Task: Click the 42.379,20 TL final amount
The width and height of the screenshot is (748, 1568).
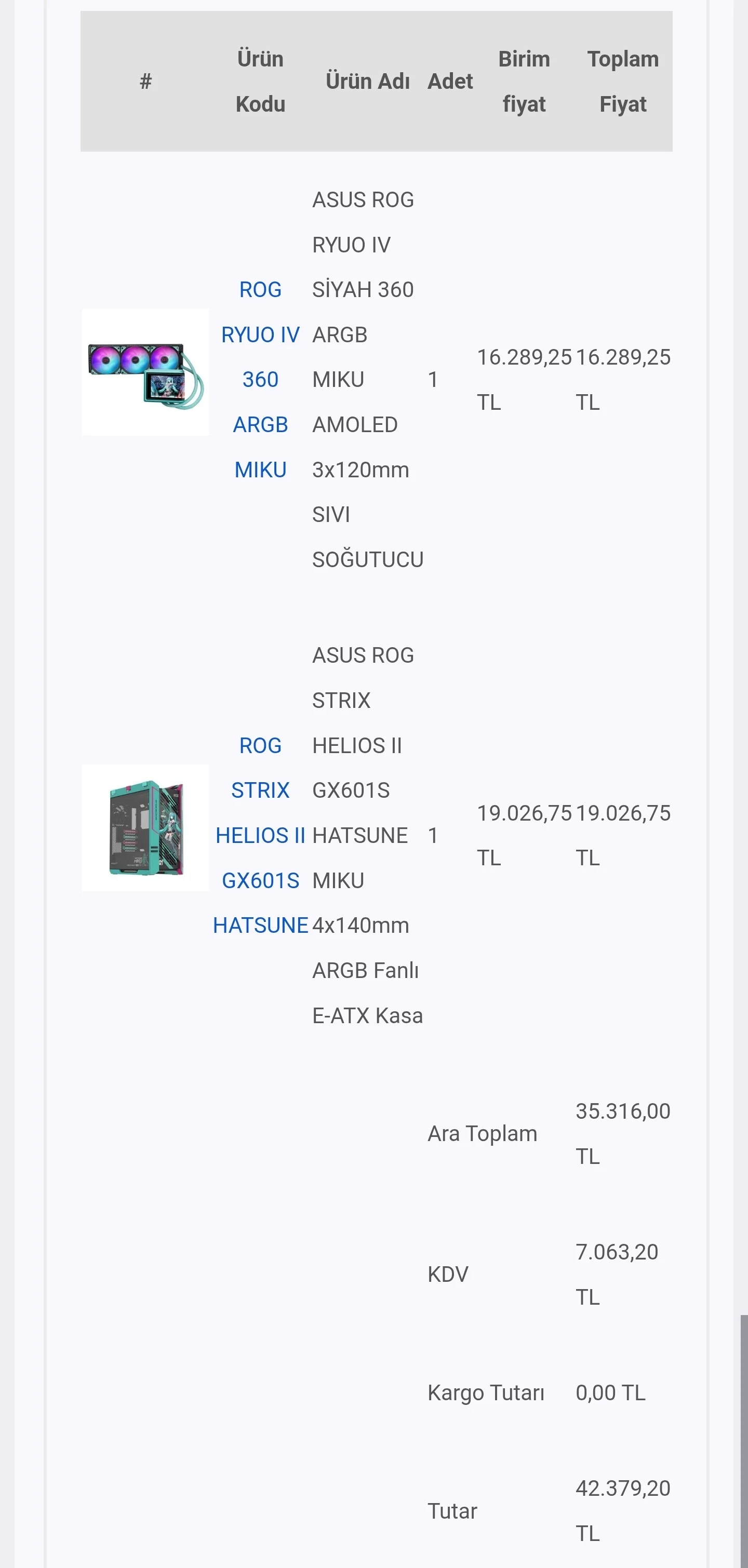Action: [x=623, y=1510]
